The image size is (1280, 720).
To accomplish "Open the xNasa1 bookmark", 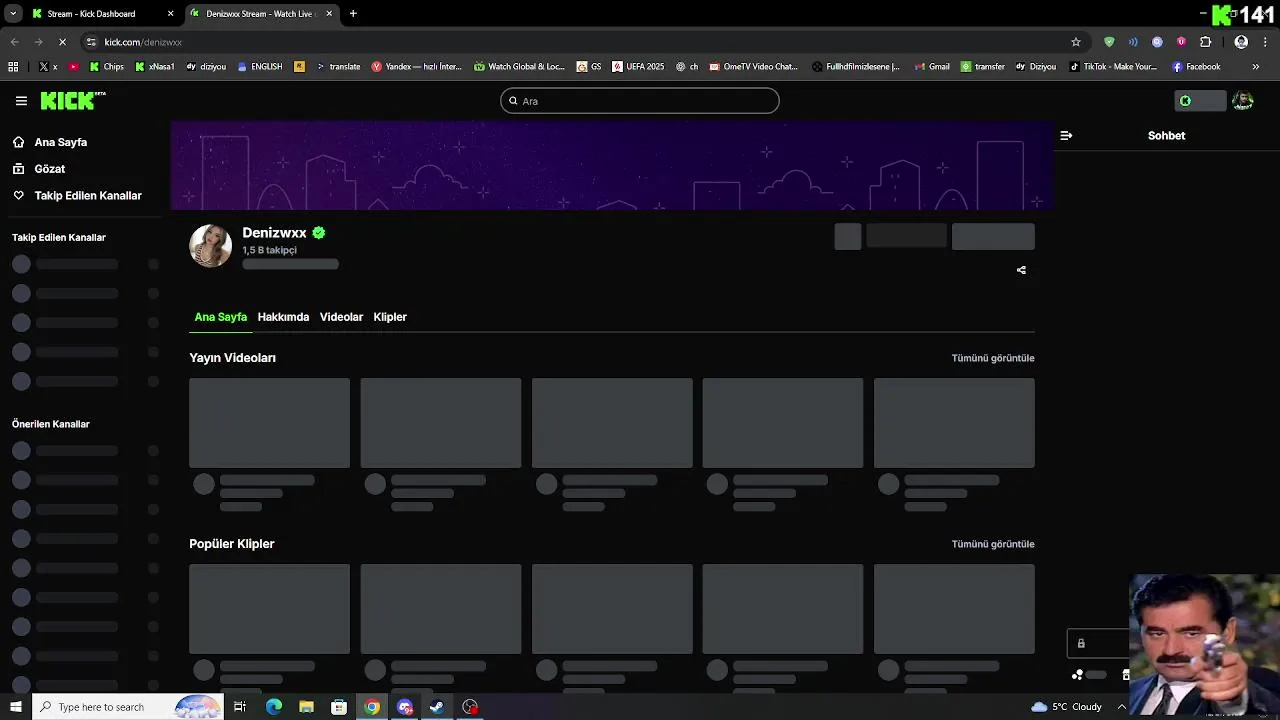I will [x=154, y=67].
